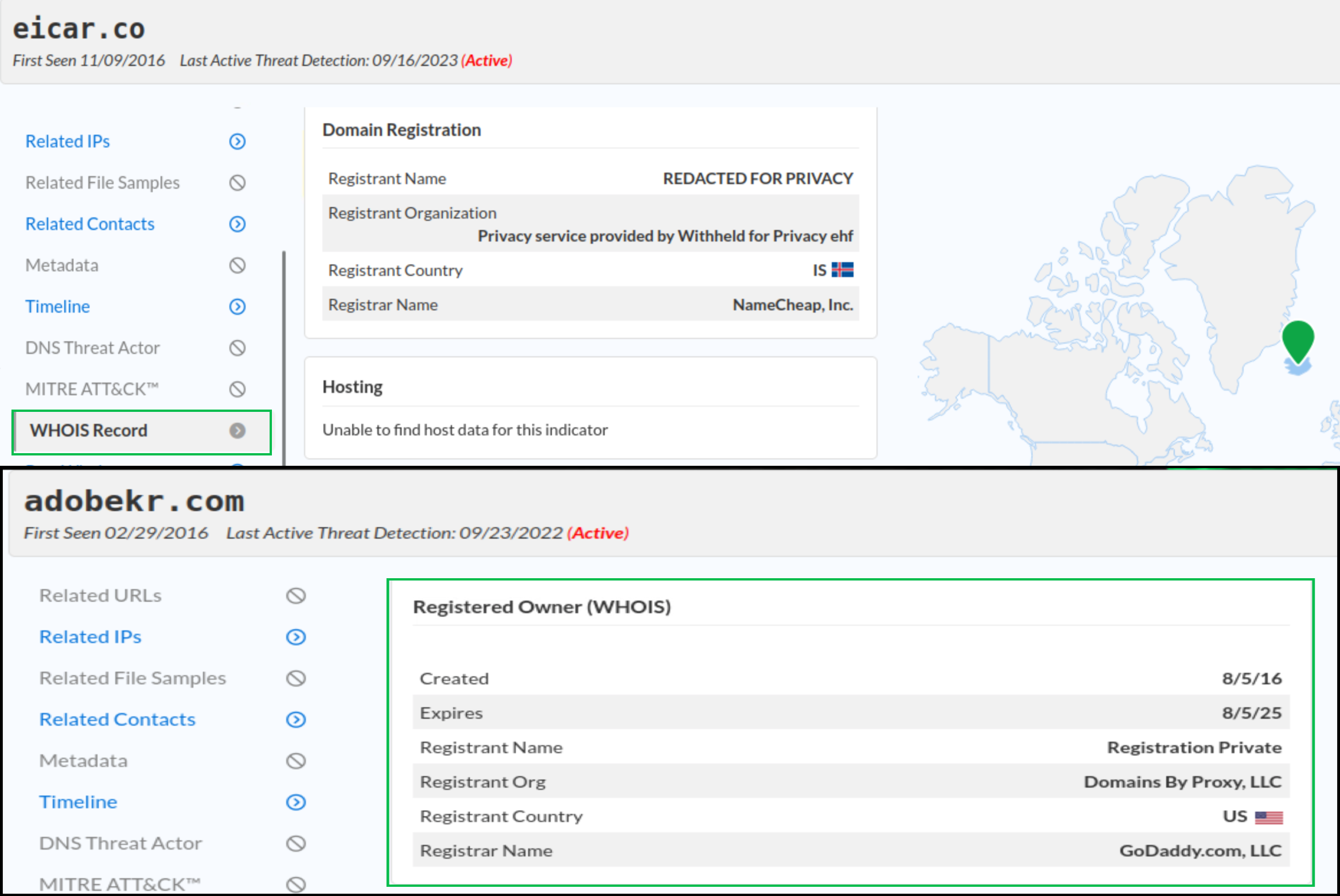
Task: Click arrow icon beside lower Timeline
Action: point(296,802)
